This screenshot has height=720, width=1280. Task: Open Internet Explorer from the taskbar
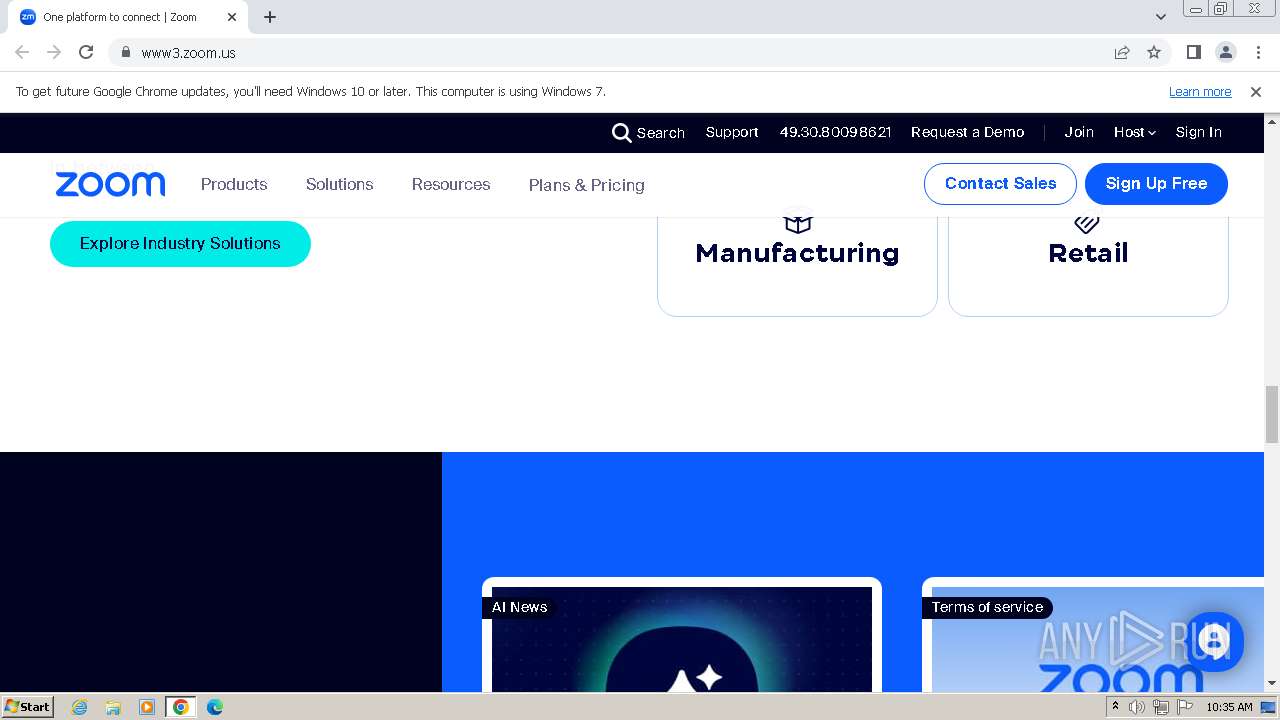(x=80, y=707)
